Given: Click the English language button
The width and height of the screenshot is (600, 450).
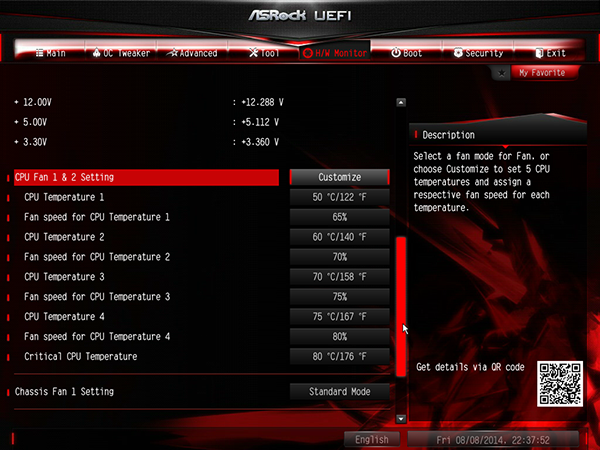Looking at the screenshot, I should 372,440.
